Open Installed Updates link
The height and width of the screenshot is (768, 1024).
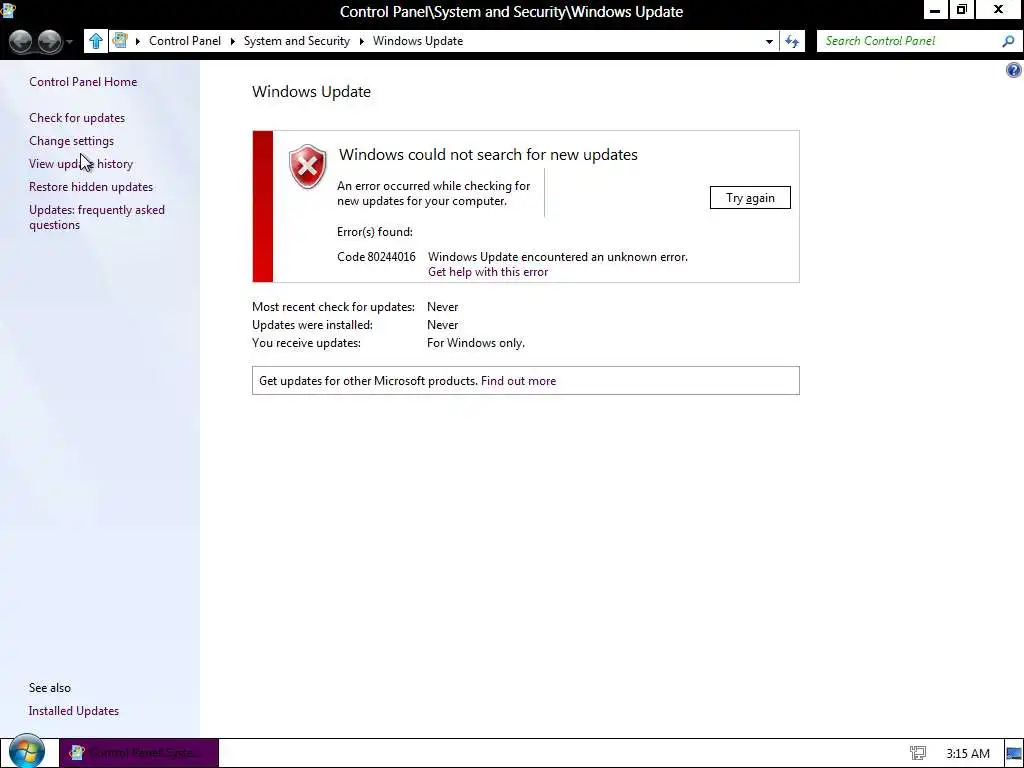(74, 711)
